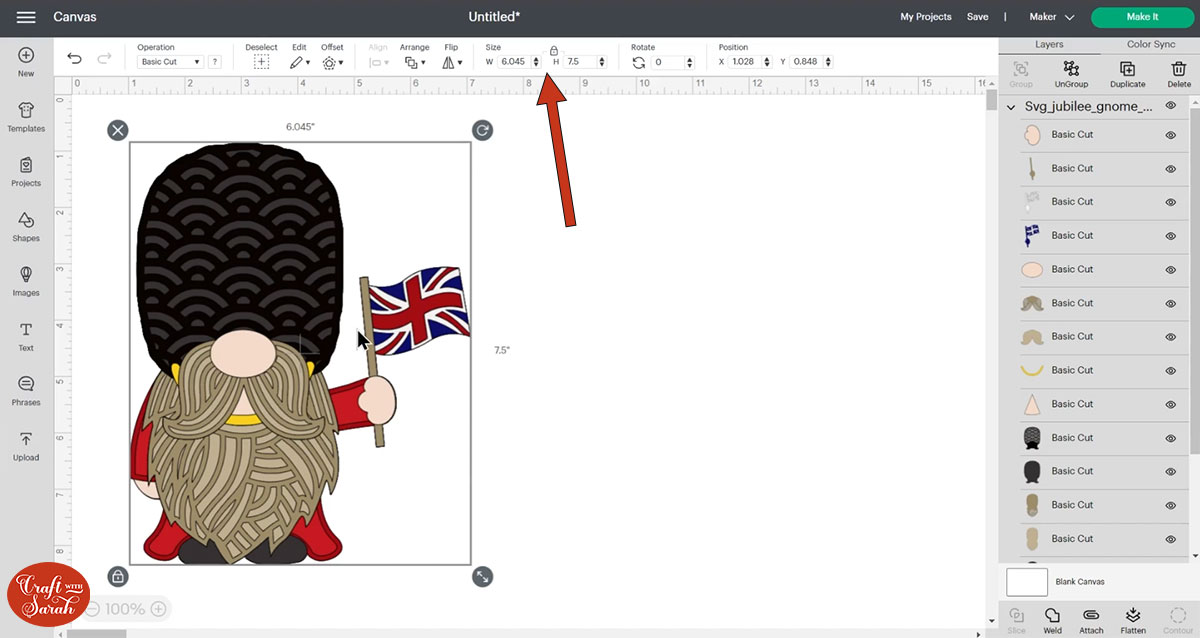Open the Images library

tap(26, 282)
